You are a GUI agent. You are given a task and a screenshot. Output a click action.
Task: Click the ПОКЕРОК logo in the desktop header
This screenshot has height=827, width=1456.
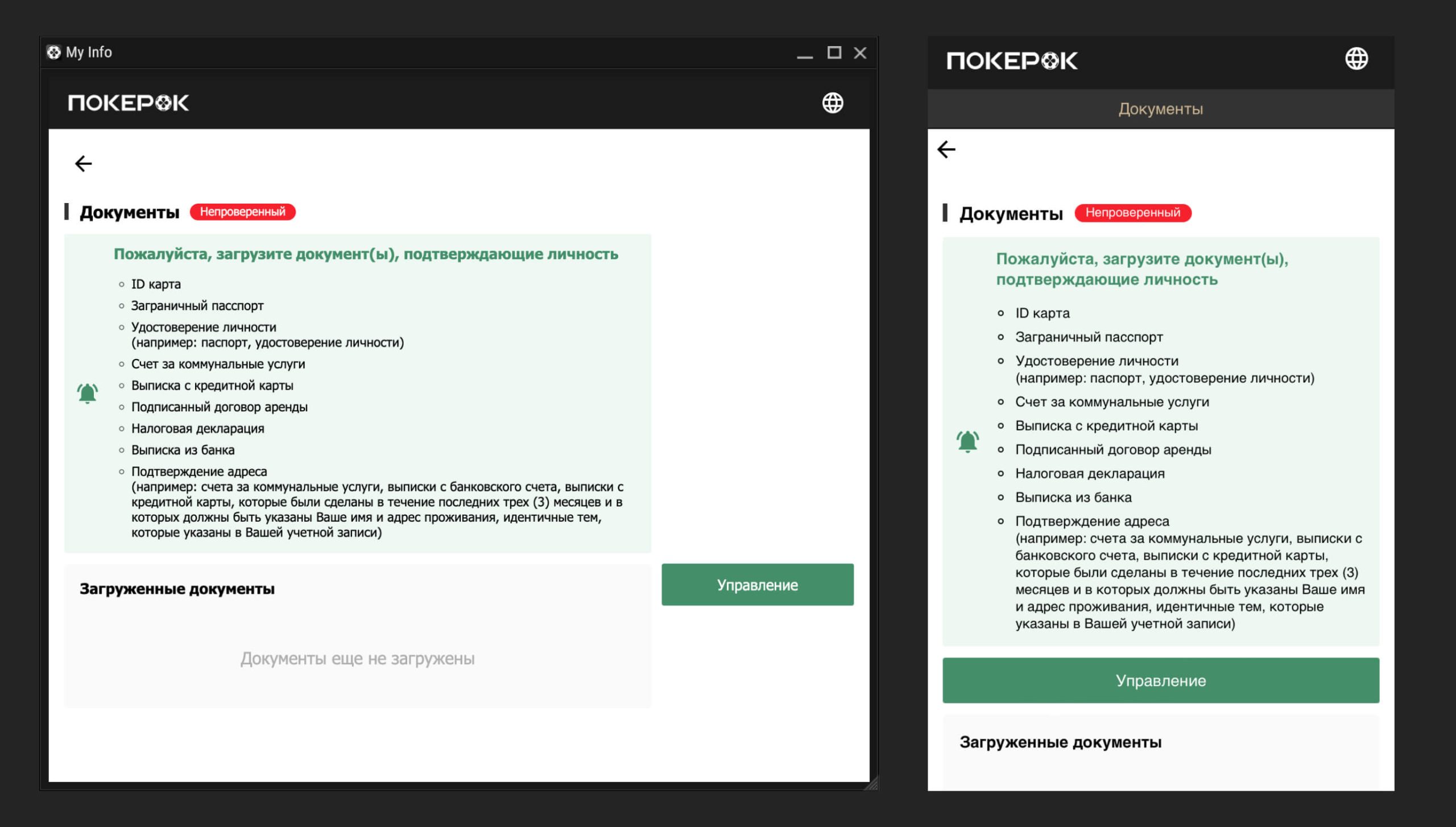pyautogui.click(x=128, y=103)
